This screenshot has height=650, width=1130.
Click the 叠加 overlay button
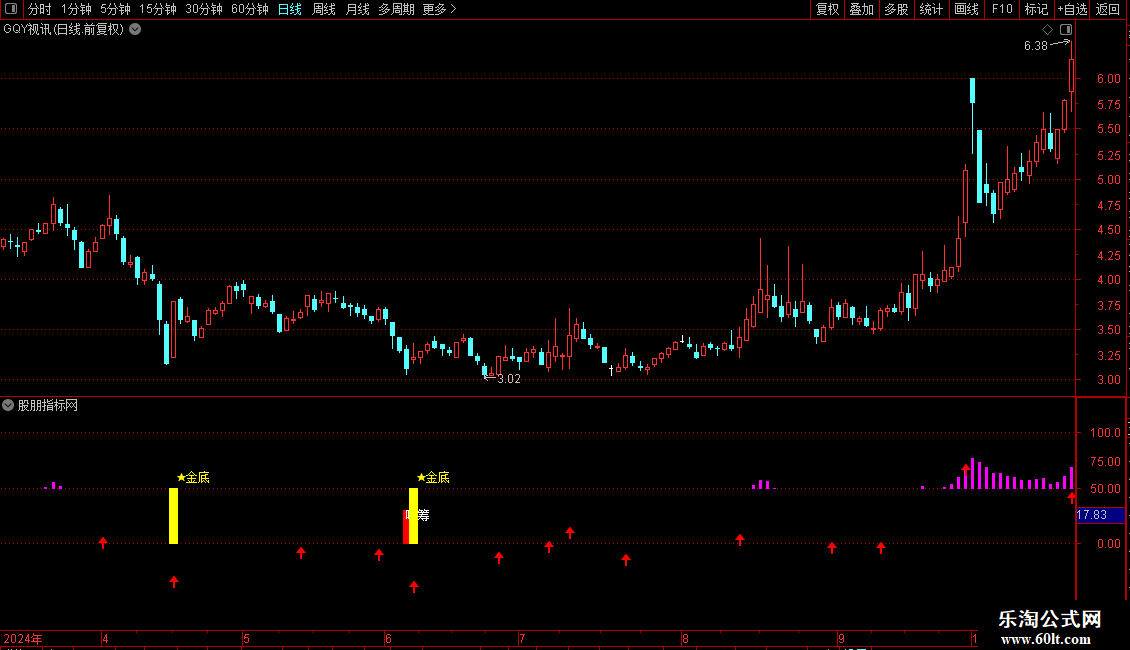point(862,9)
